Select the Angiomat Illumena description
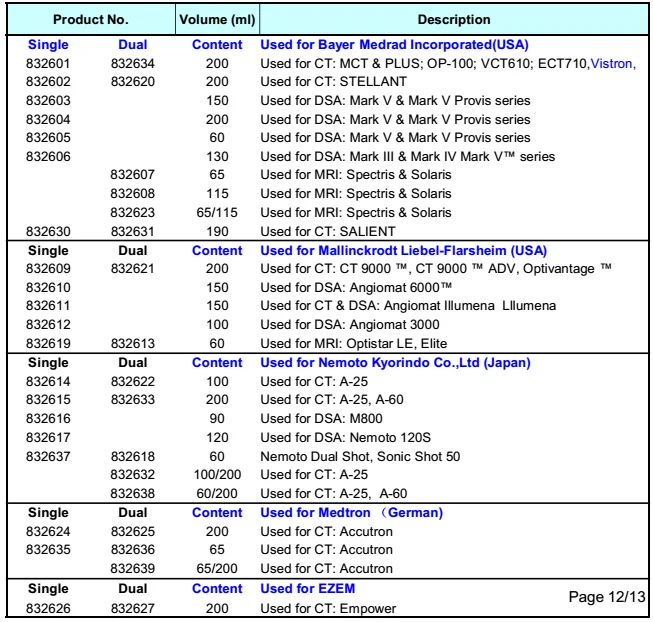The width and height of the screenshot is (653, 622). point(408,306)
